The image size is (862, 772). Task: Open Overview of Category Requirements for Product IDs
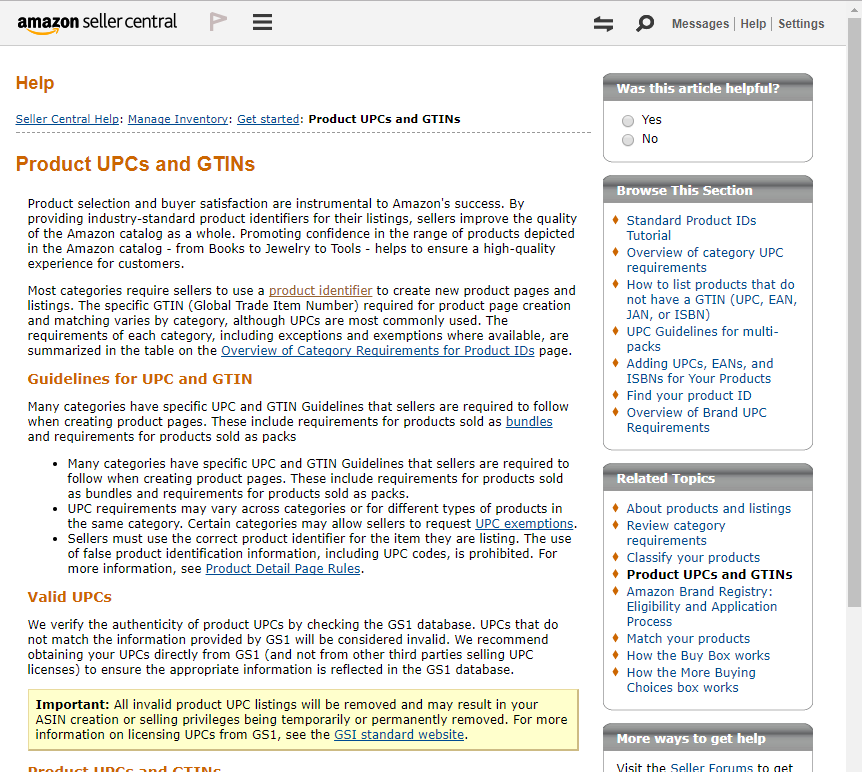click(x=378, y=350)
